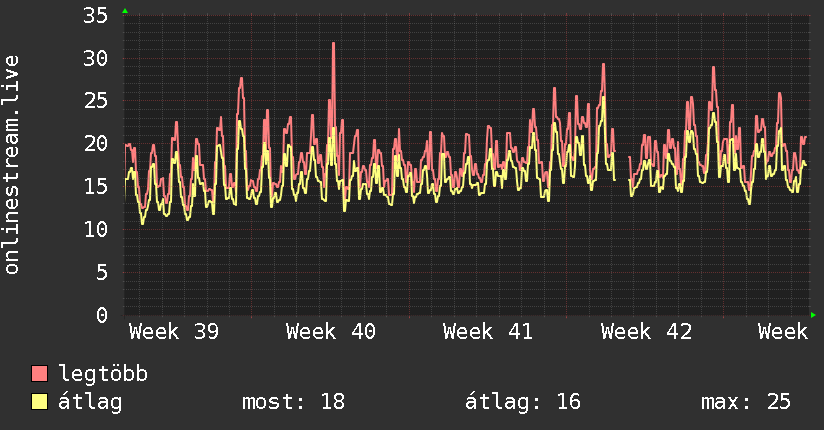Click the onlinestream.live vertical axis title
The width and height of the screenshot is (824, 430).
coord(12,165)
